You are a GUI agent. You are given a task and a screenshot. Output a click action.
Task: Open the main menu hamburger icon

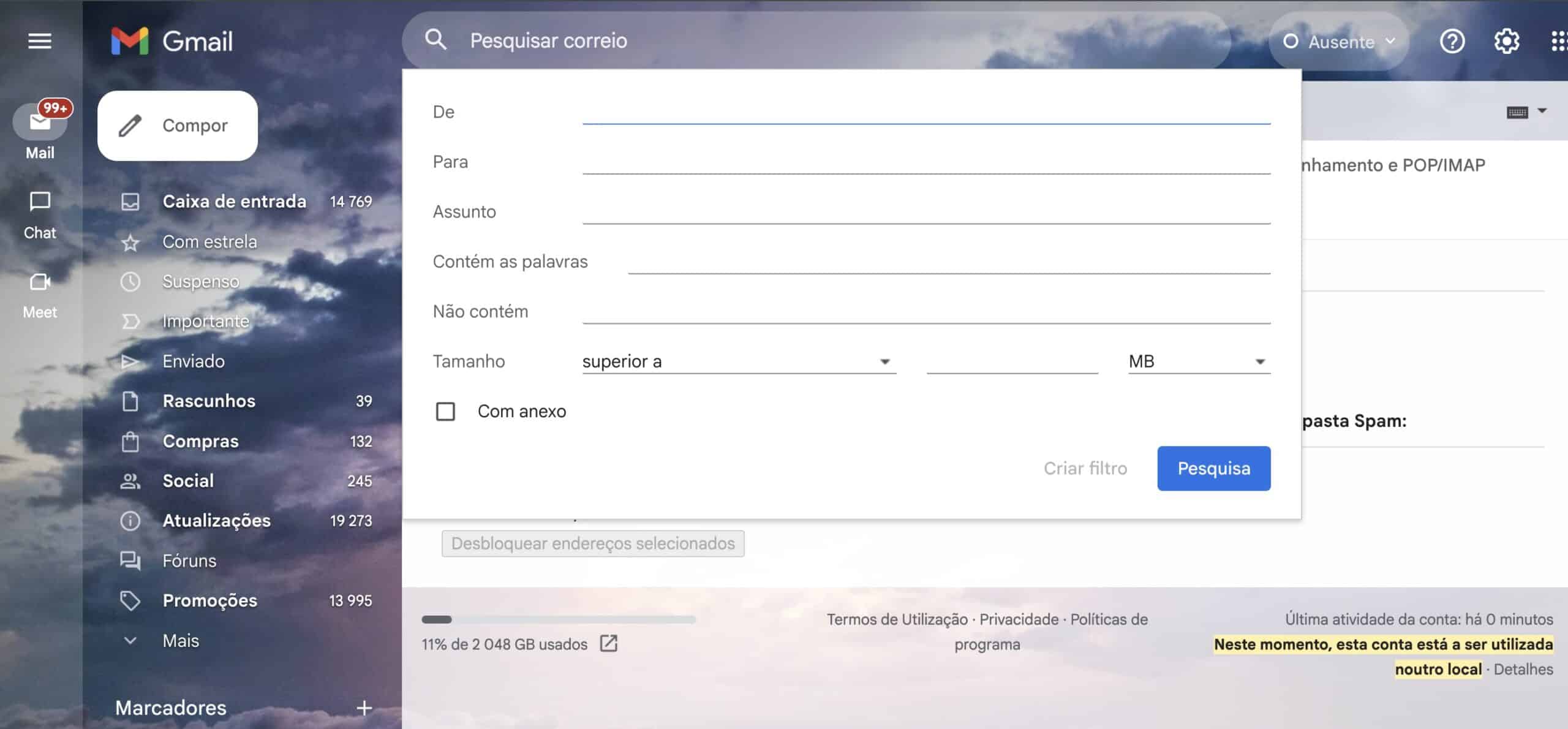click(x=40, y=41)
